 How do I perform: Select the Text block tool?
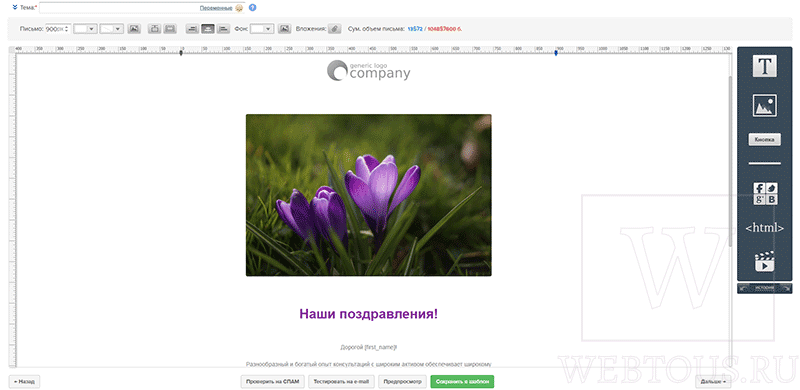pos(764,66)
